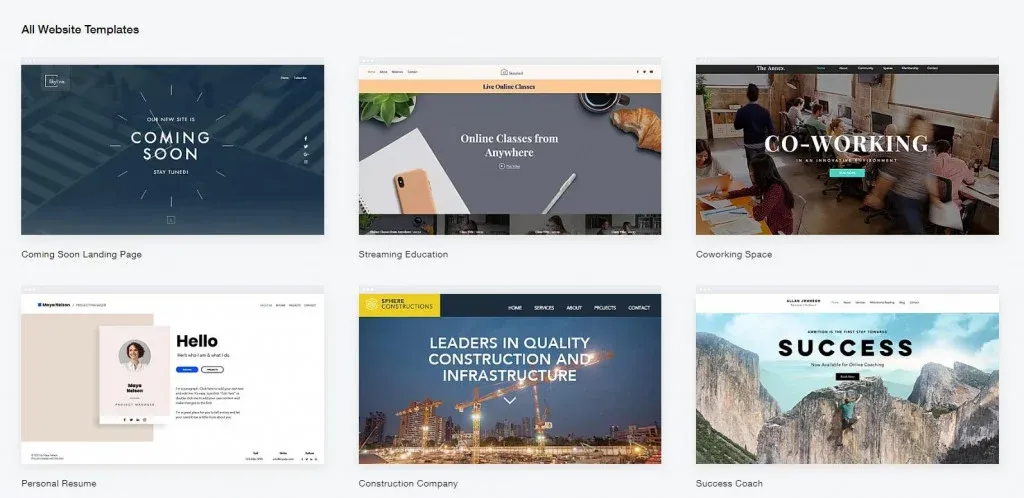Click Maya Nelson's round profile photo
1024x498 pixels.
click(135, 356)
